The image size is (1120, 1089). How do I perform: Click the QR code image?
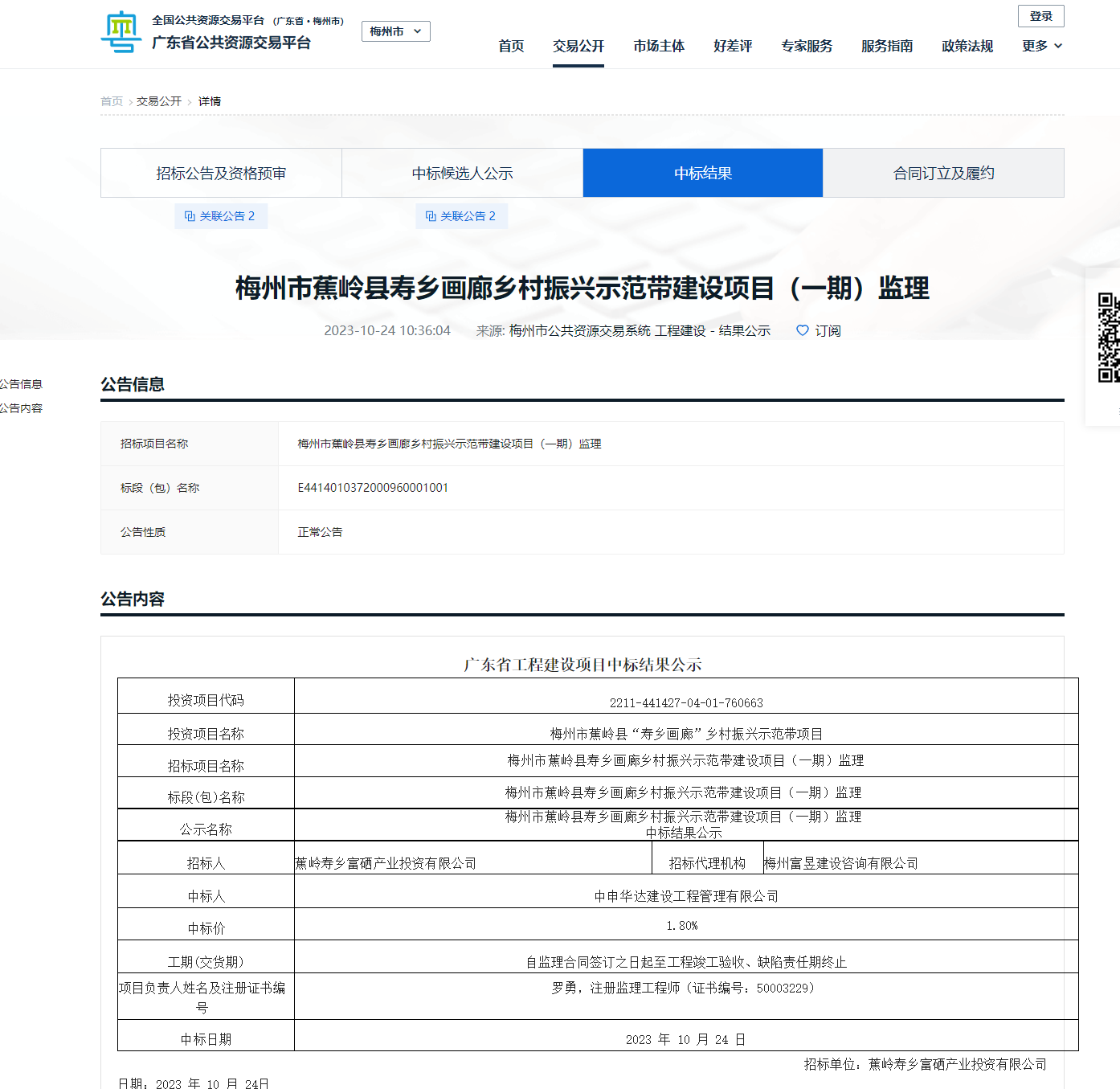1109,338
